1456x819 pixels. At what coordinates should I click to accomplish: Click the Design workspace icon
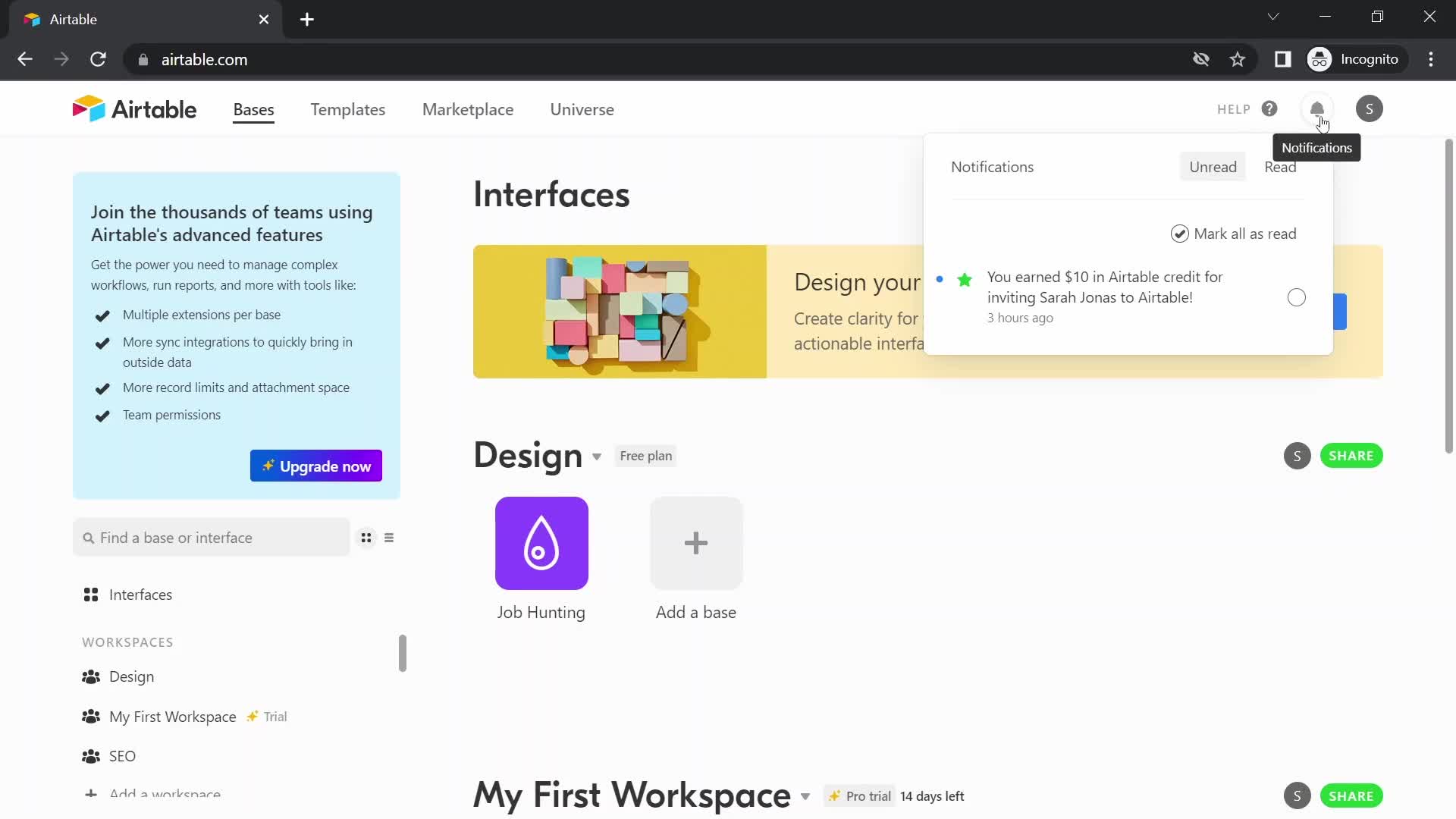91,676
